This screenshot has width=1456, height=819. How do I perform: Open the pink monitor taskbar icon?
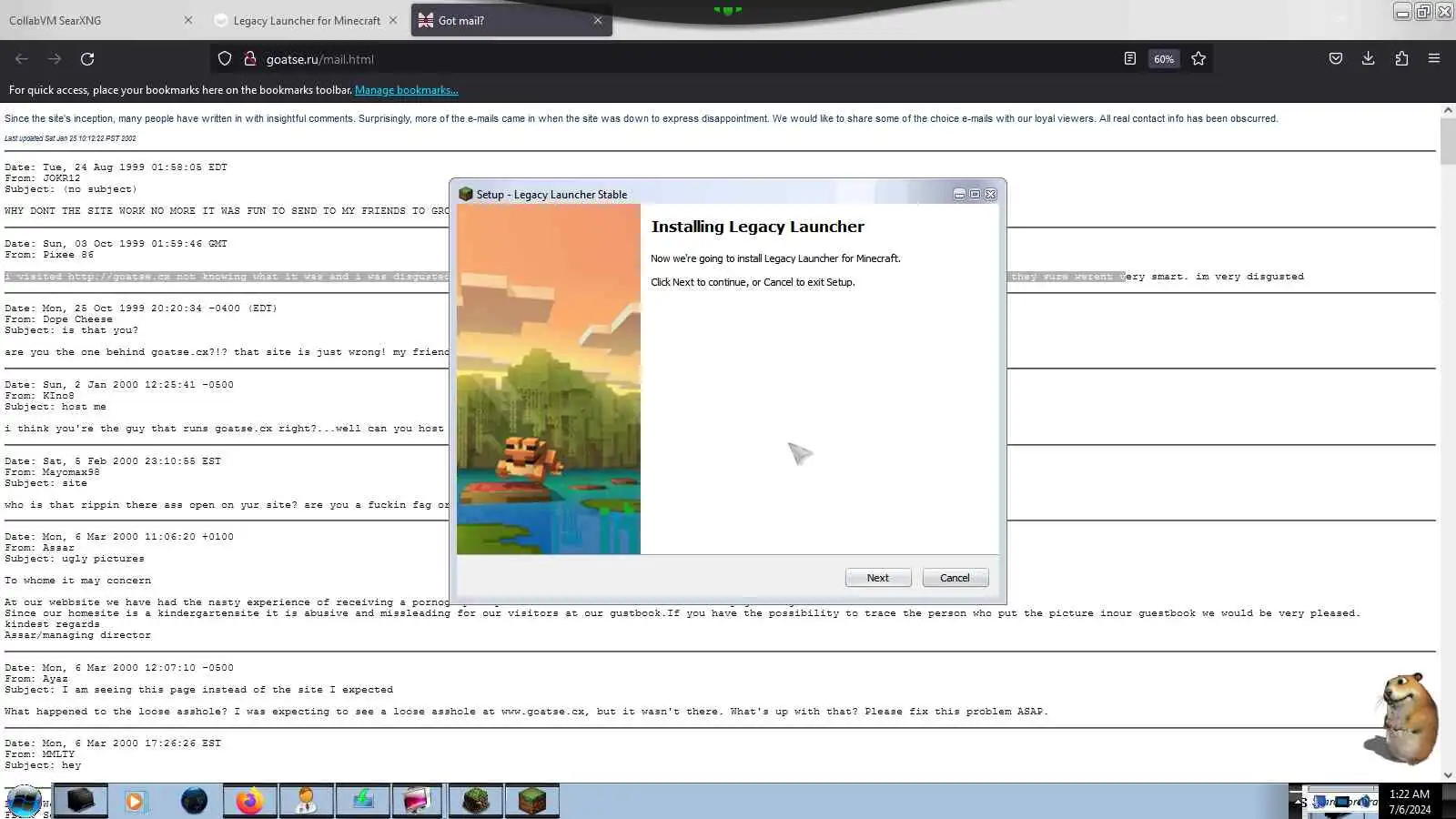click(417, 801)
